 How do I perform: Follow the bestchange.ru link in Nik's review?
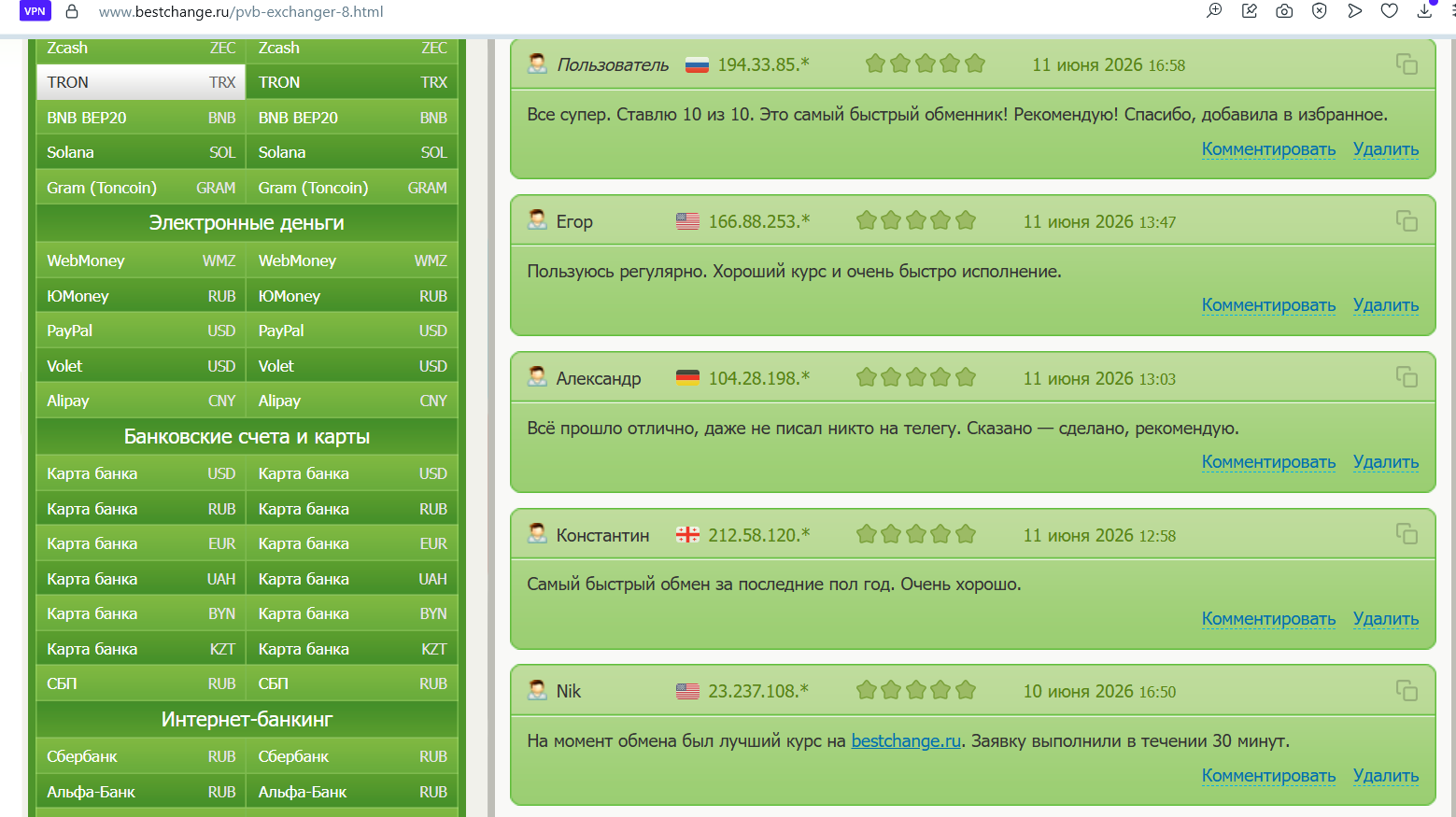[906, 740]
